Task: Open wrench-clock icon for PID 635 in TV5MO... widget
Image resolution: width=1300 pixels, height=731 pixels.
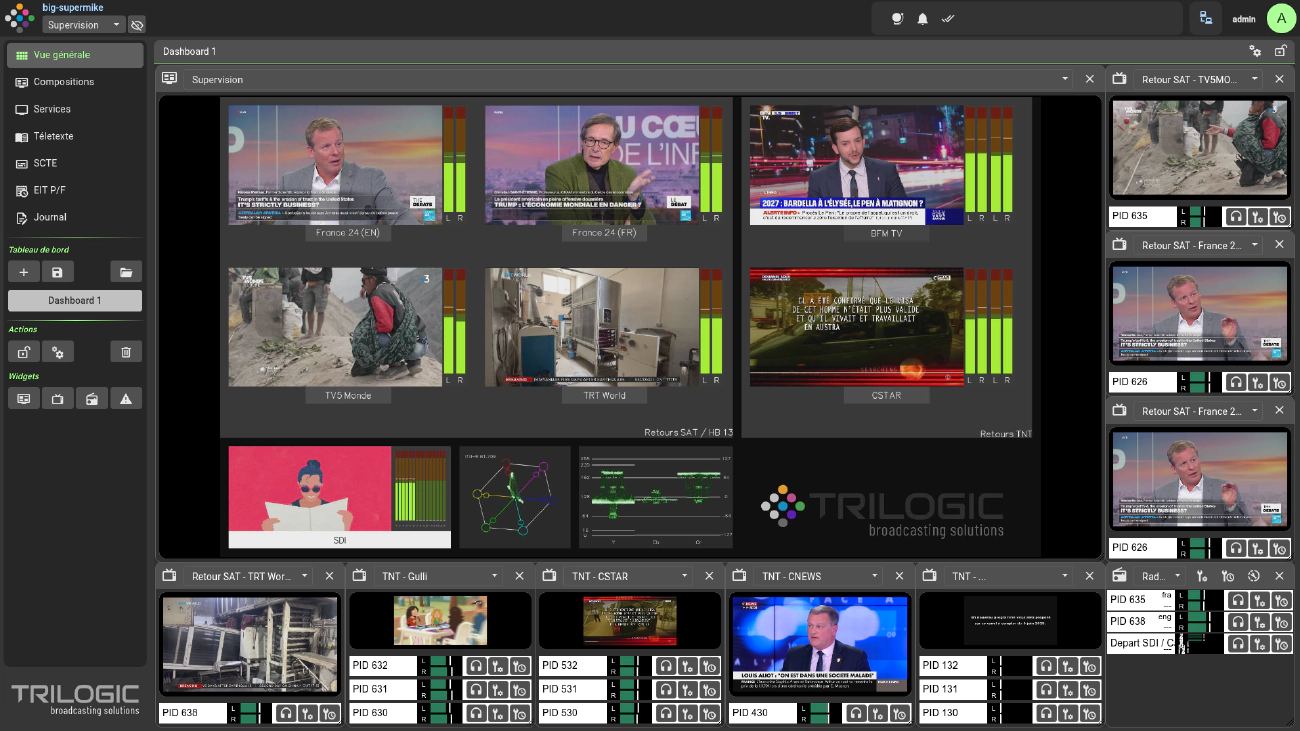Action: (1279, 216)
